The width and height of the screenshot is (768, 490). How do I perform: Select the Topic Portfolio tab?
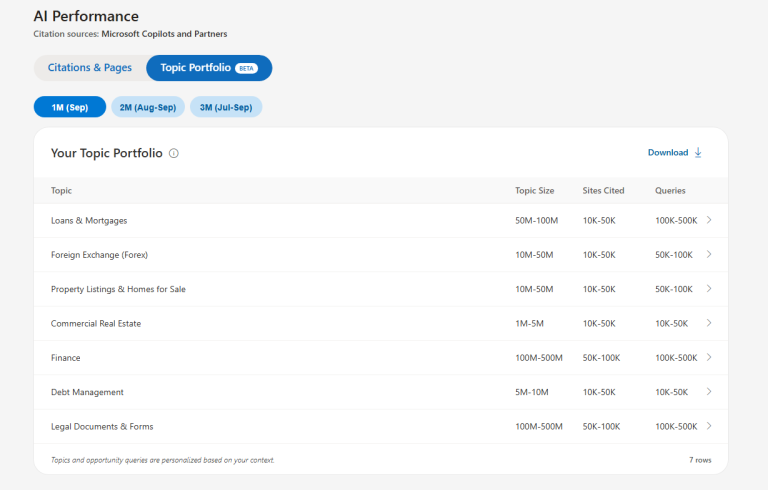(x=209, y=68)
